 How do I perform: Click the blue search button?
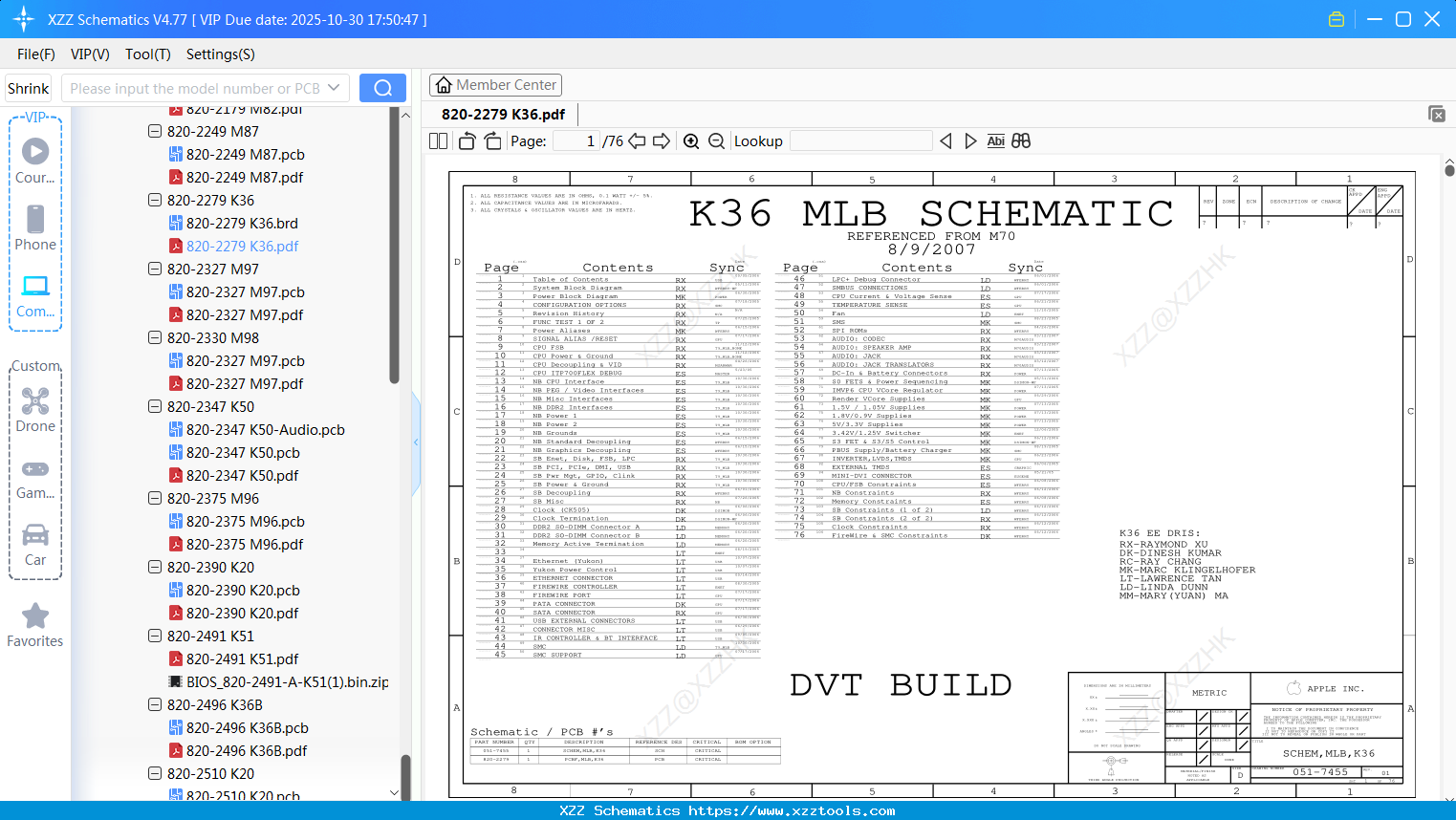pos(382,88)
